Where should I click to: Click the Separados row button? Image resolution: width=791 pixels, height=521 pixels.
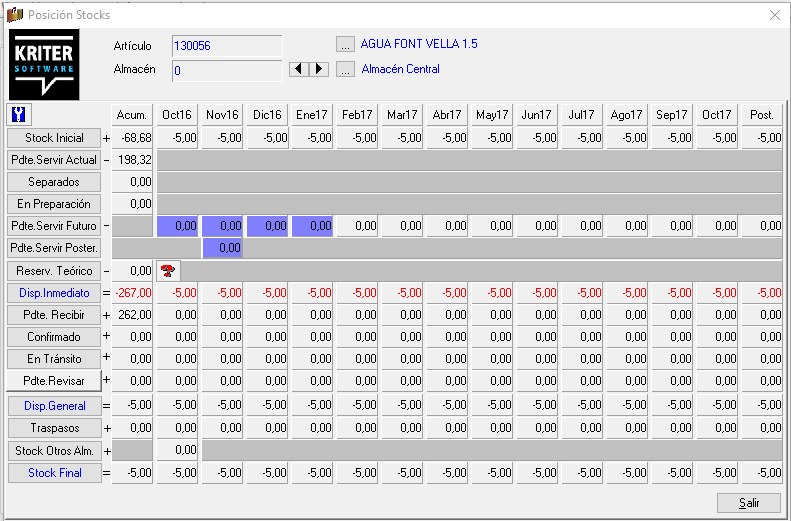(54, 182)
